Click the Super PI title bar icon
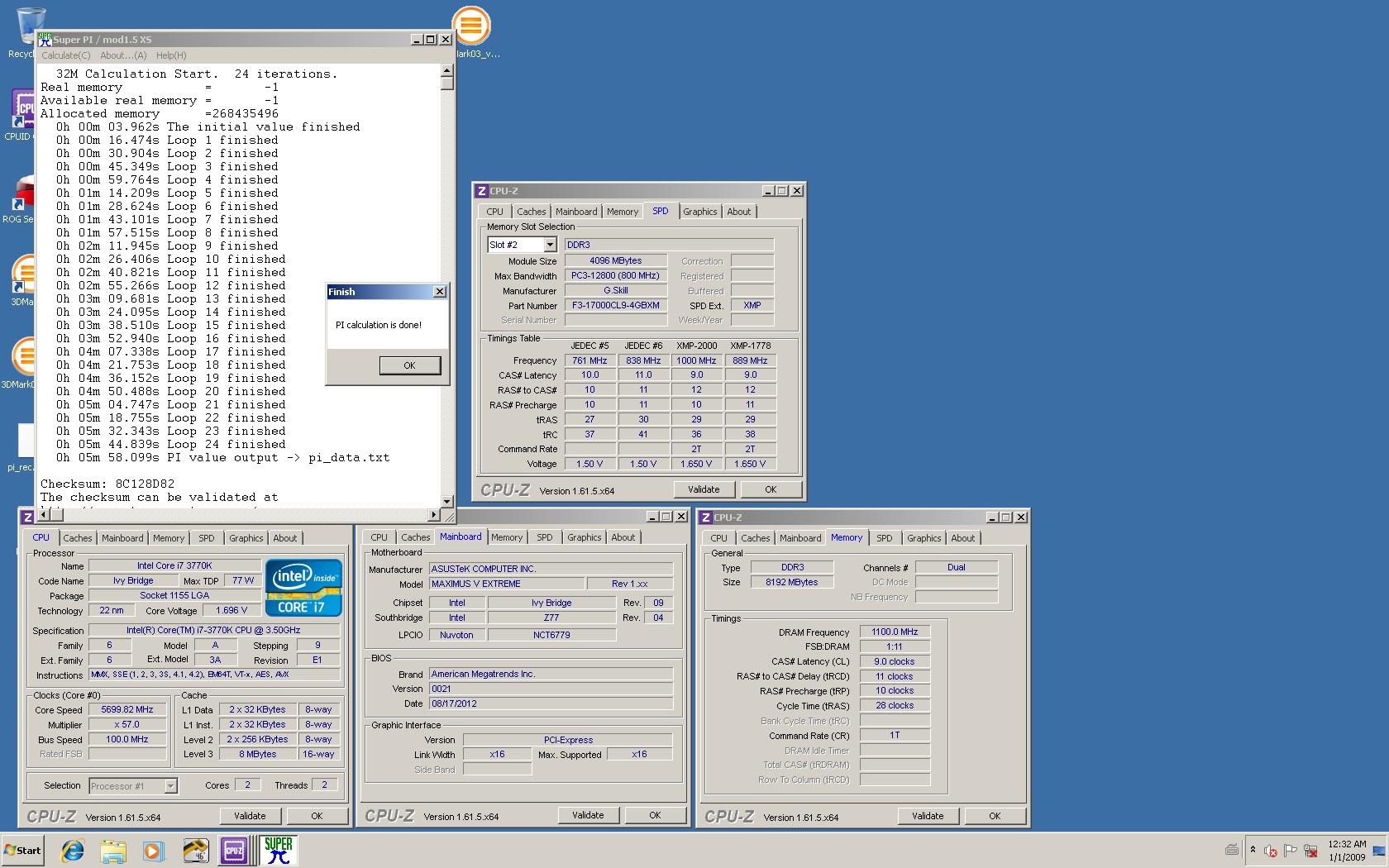The image size is (1389, 868). [45, 39]
